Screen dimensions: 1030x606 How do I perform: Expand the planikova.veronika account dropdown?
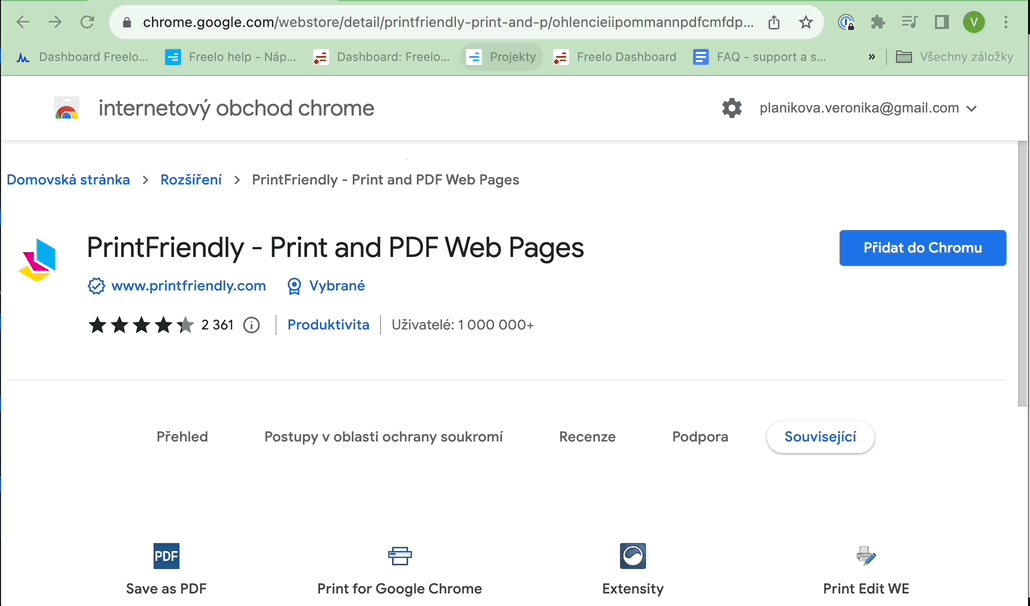click(868, 108)
